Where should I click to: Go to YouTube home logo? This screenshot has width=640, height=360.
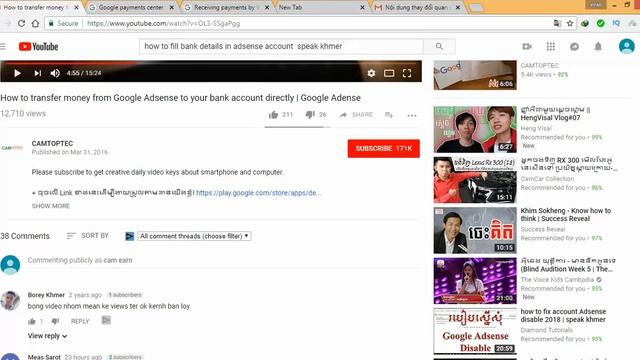[x=38, y=47]
